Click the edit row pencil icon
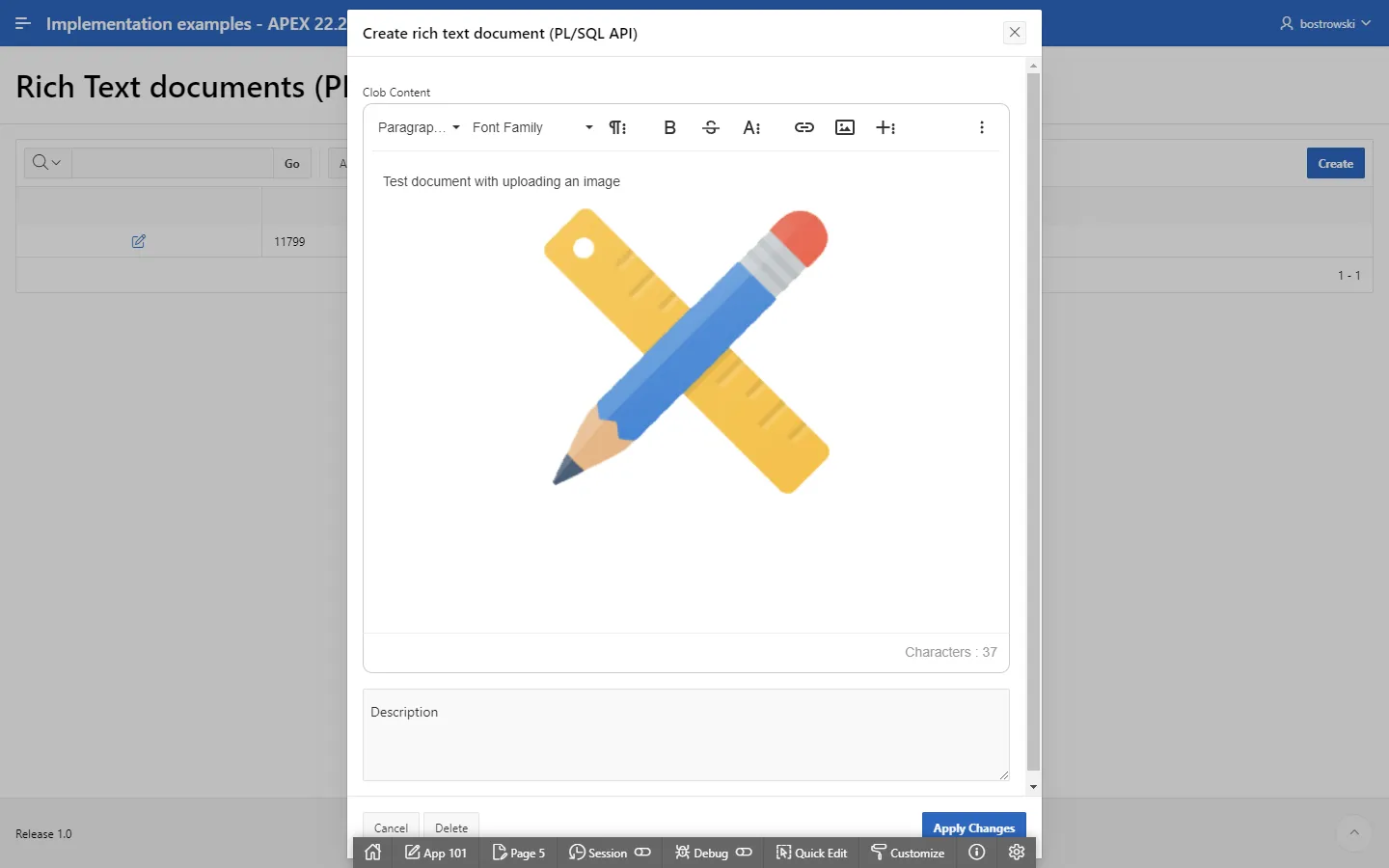 point(138,241)
